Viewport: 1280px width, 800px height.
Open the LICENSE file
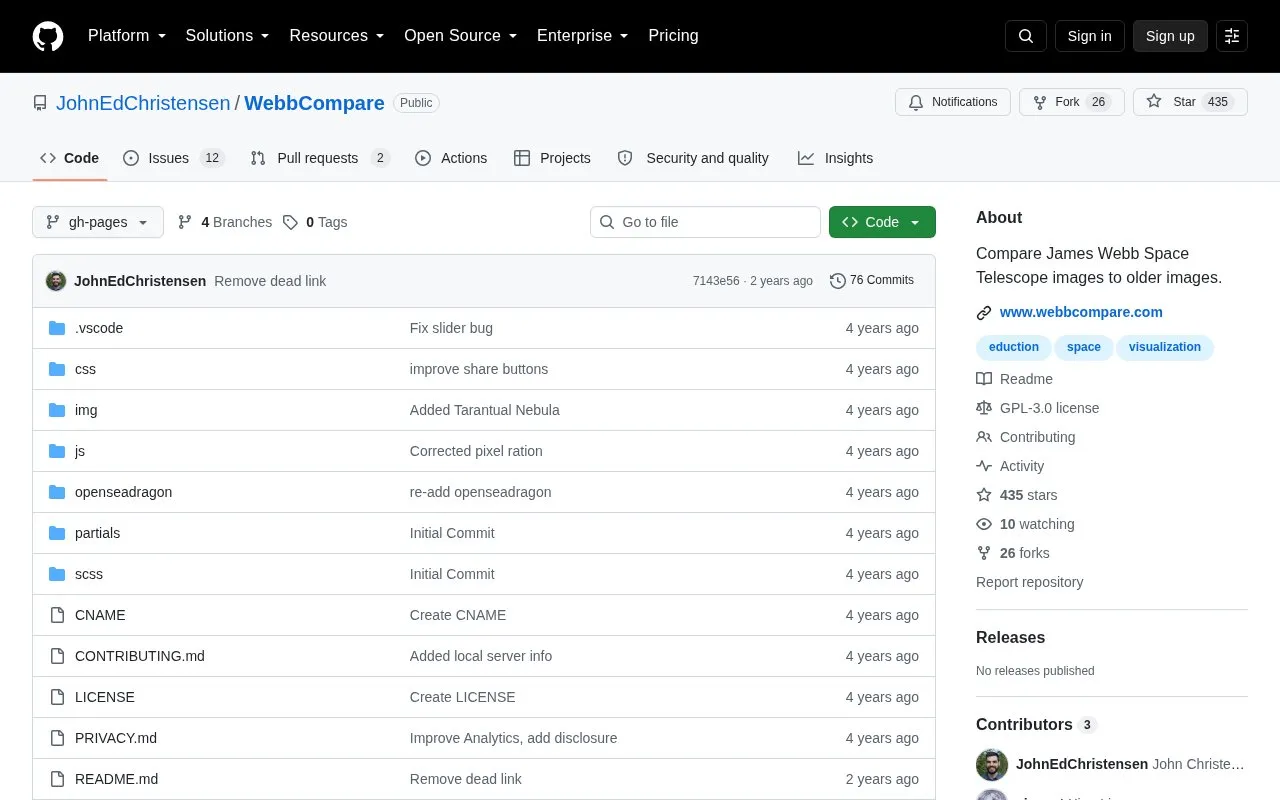tap(105, 697)
